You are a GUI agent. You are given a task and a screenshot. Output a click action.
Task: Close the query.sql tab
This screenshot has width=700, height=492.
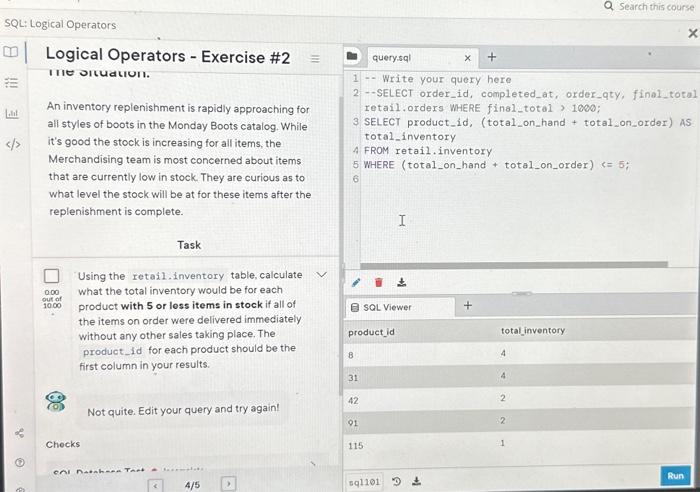pyautogui.click(x=467, y=58)
